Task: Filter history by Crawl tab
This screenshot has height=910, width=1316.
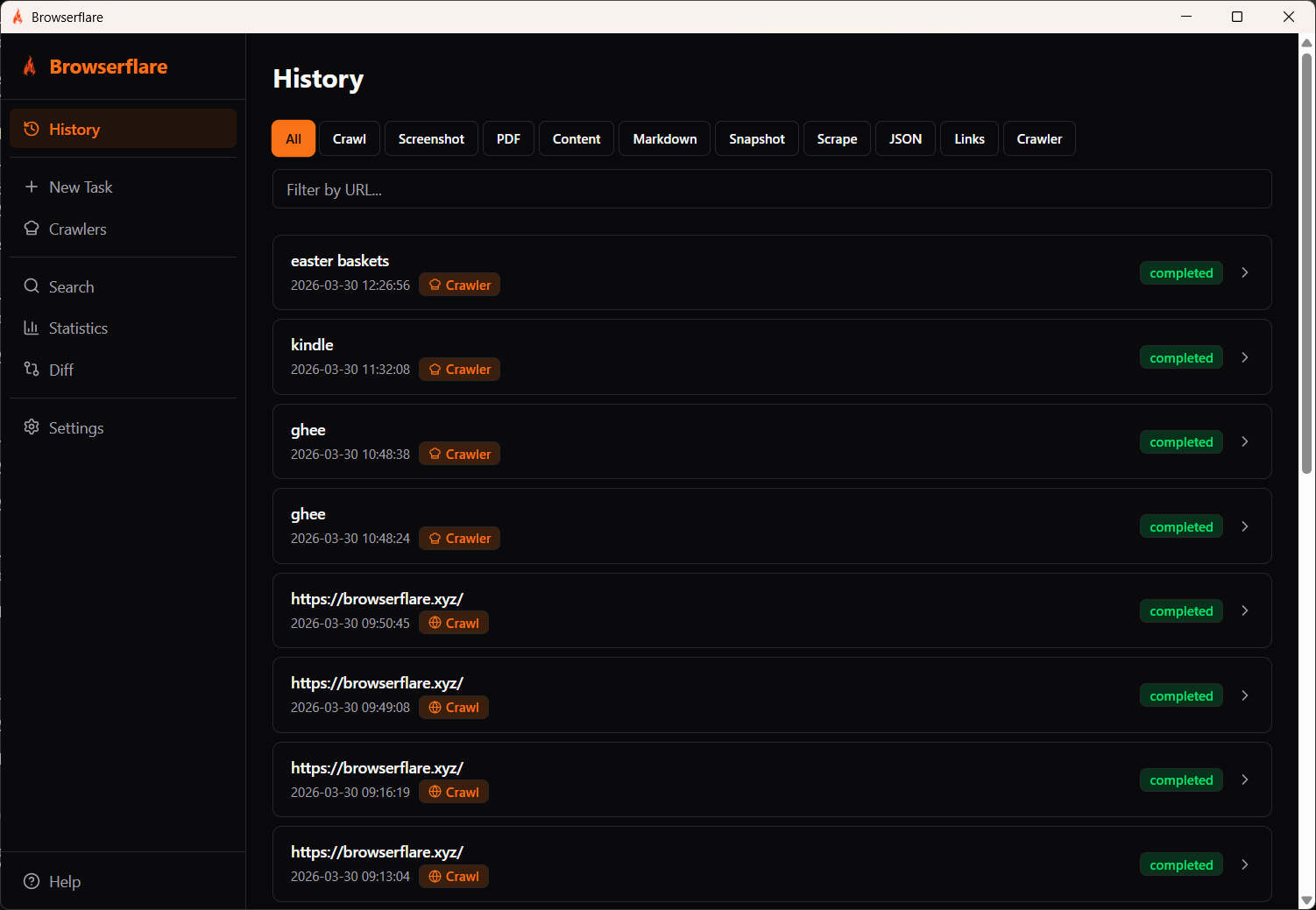Action: tap(350, 138)
